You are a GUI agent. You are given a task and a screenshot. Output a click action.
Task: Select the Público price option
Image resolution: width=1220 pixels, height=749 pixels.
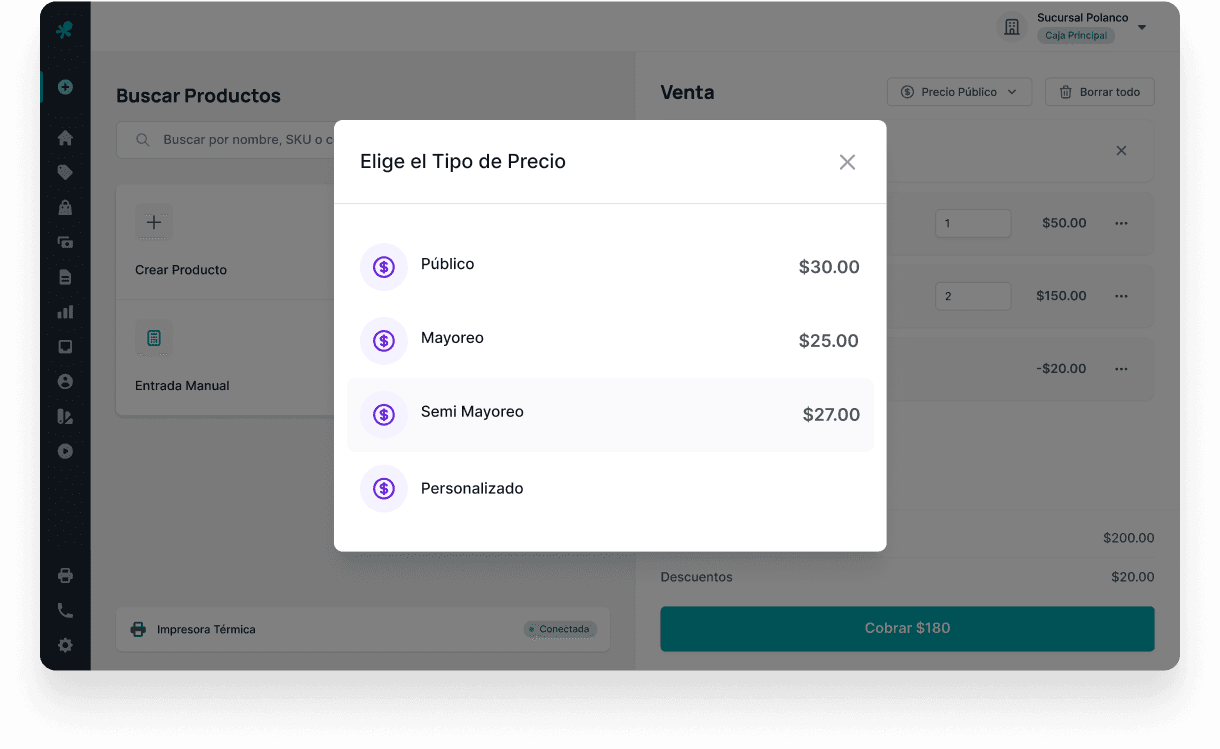609,267
